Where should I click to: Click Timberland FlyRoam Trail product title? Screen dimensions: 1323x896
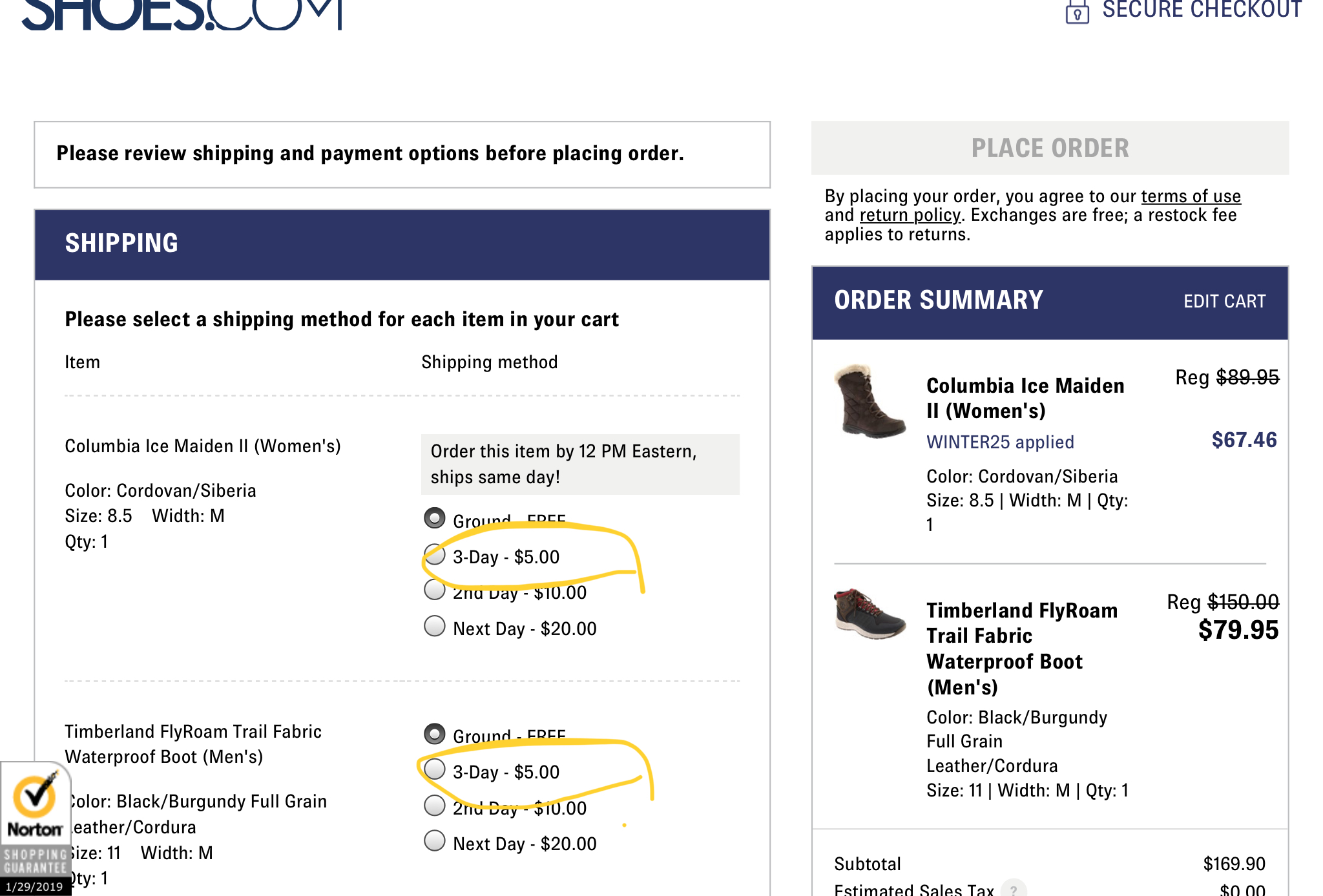[x=1021, y=648]
